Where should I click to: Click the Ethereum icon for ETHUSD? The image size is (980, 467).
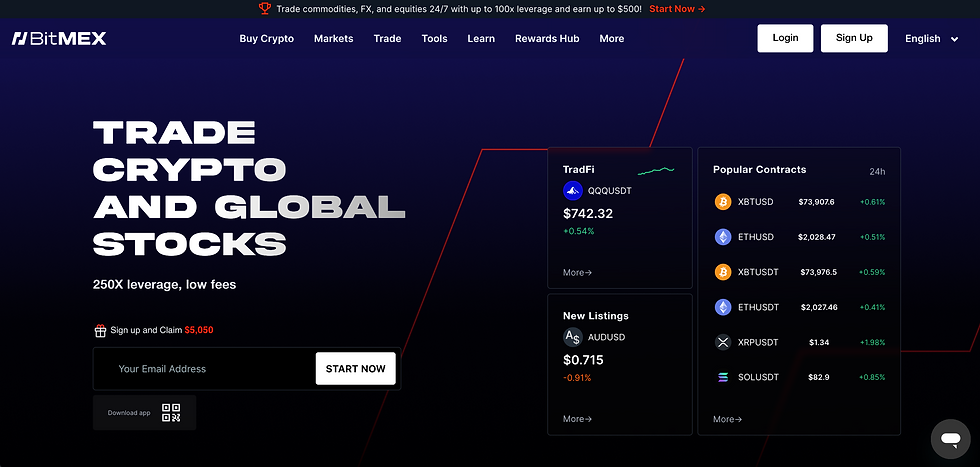point(723,237)
